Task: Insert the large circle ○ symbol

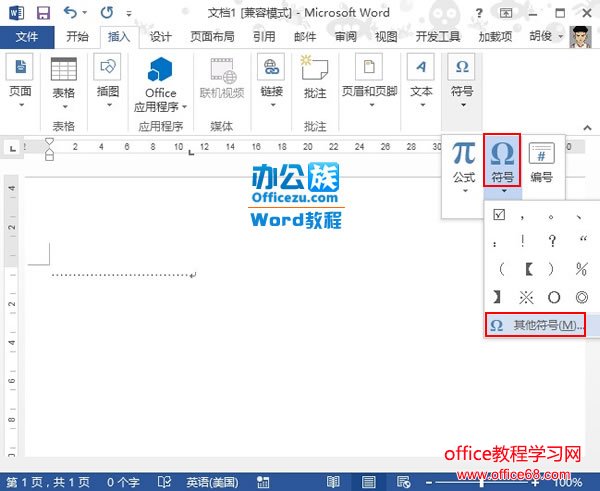Action: (554, 297)
